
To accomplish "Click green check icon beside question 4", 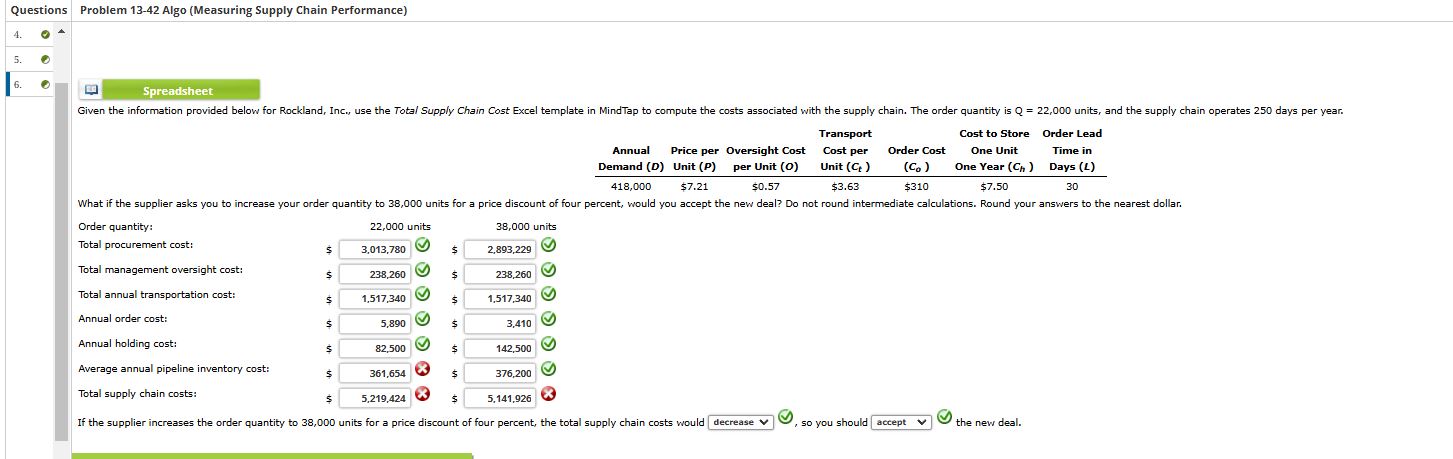I will 44,37.
